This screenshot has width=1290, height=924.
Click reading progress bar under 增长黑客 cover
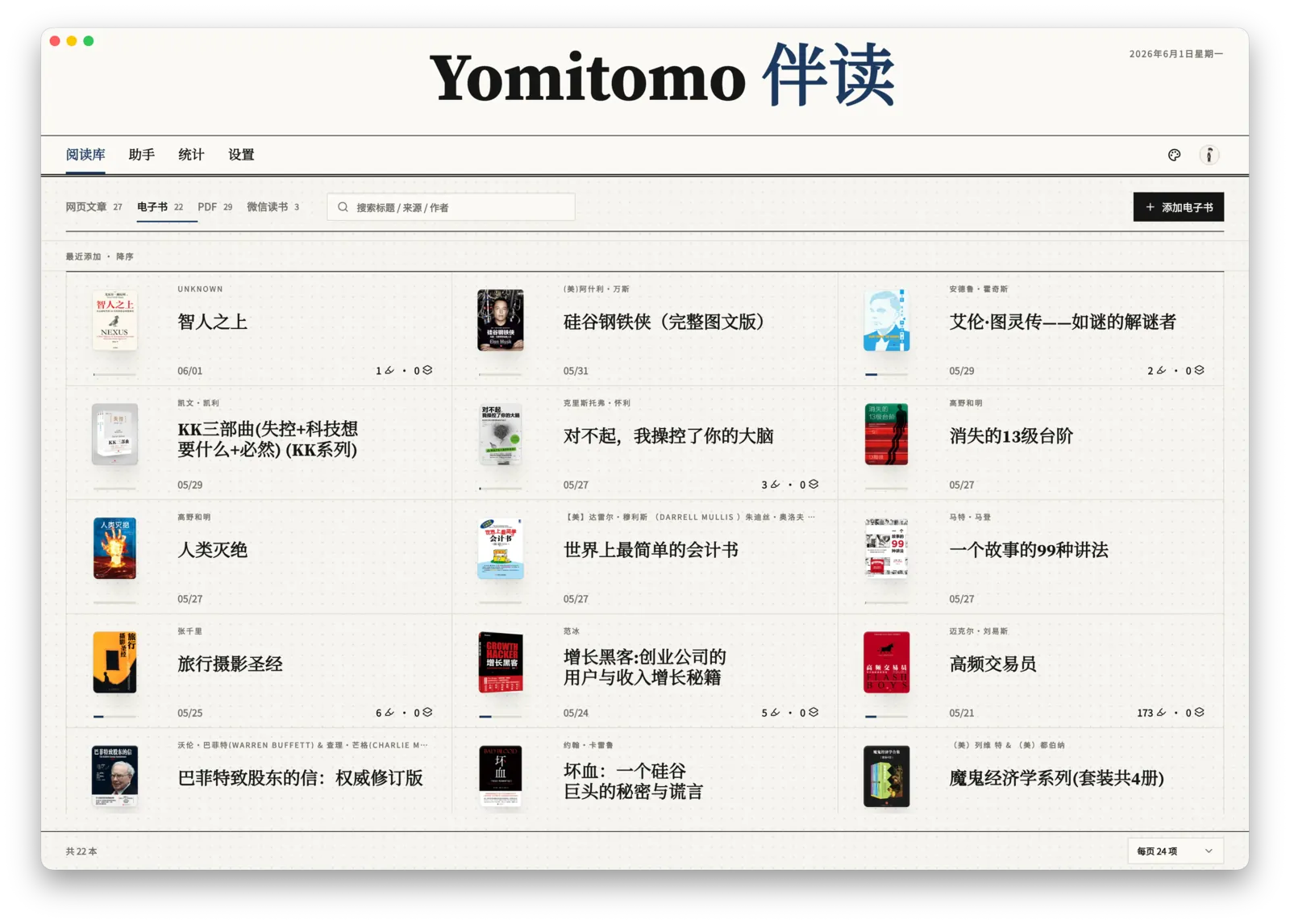pos(500,716)
